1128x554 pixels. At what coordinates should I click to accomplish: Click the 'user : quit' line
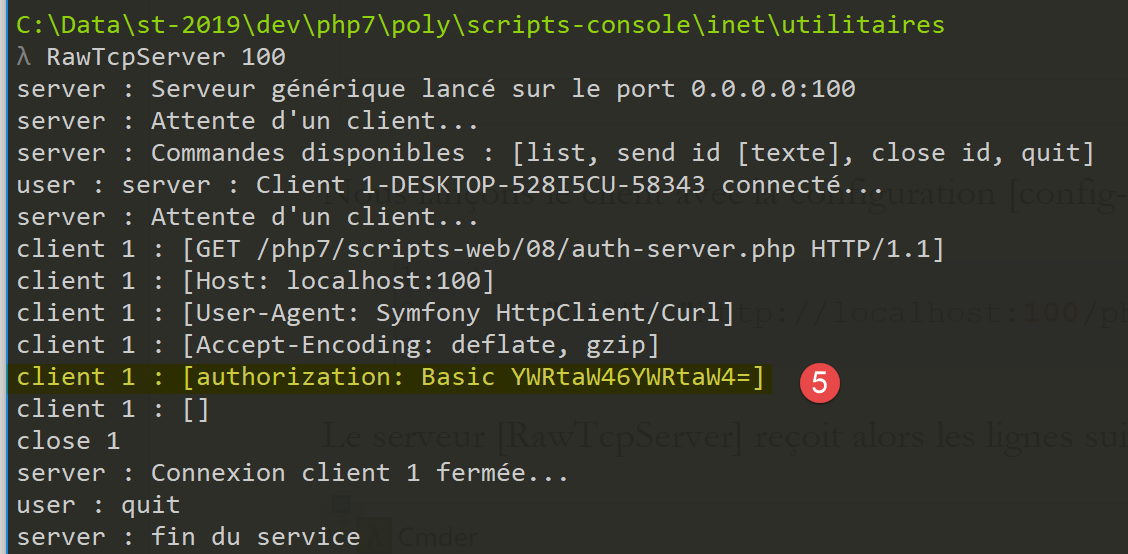[x=98, y=505]
